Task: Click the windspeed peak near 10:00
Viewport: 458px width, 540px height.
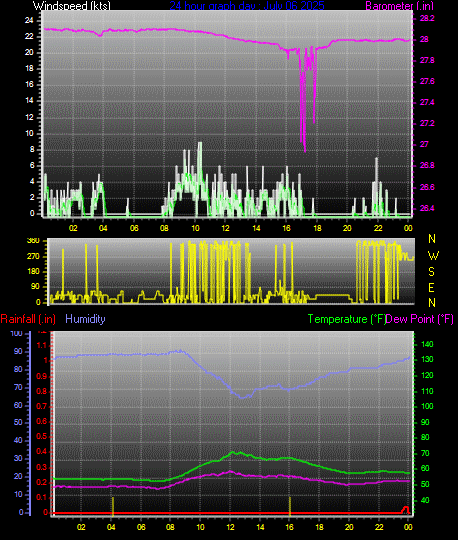Action: (x=200, y=144)
